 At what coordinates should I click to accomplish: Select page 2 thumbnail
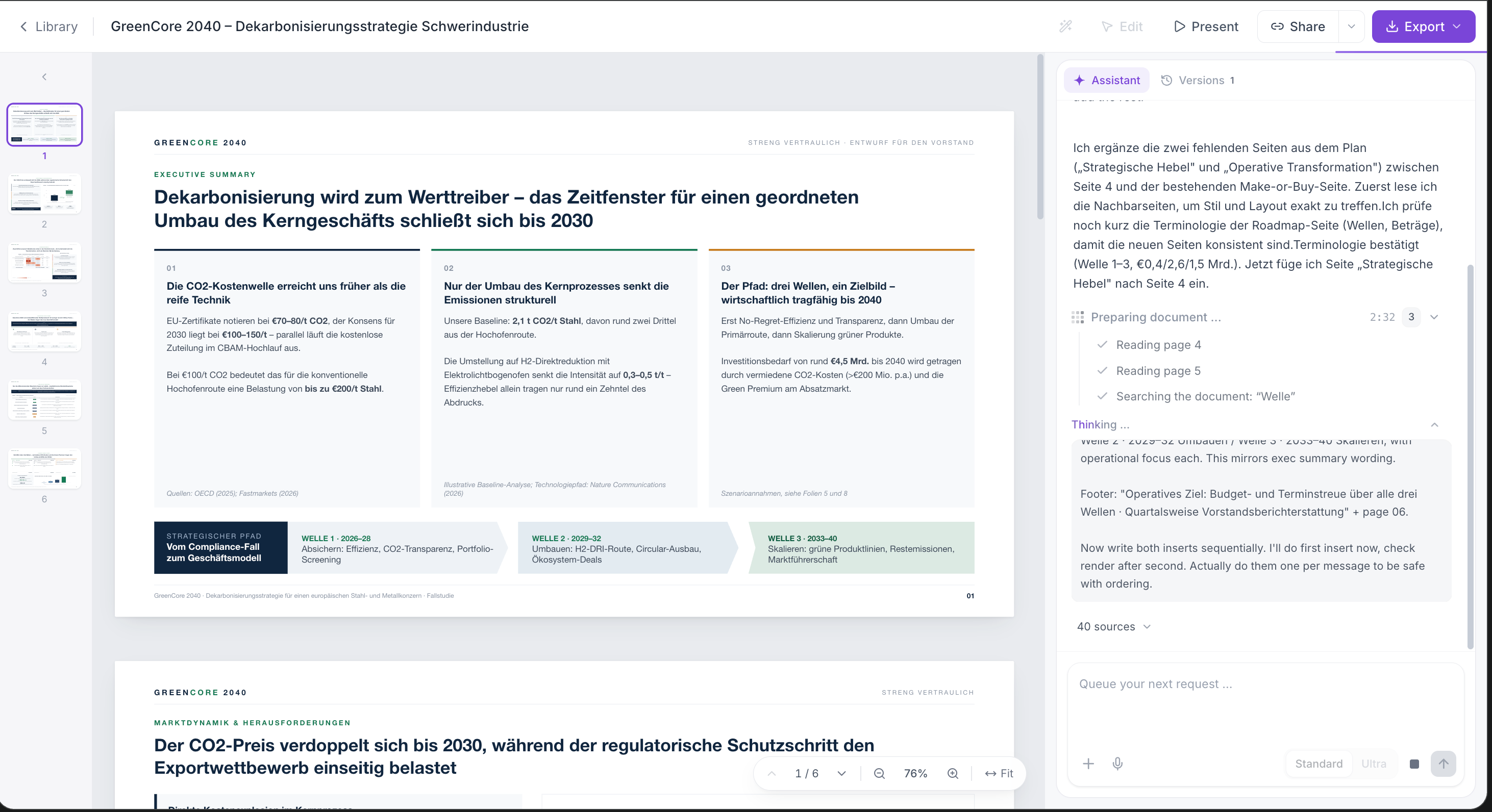point(44,193)
